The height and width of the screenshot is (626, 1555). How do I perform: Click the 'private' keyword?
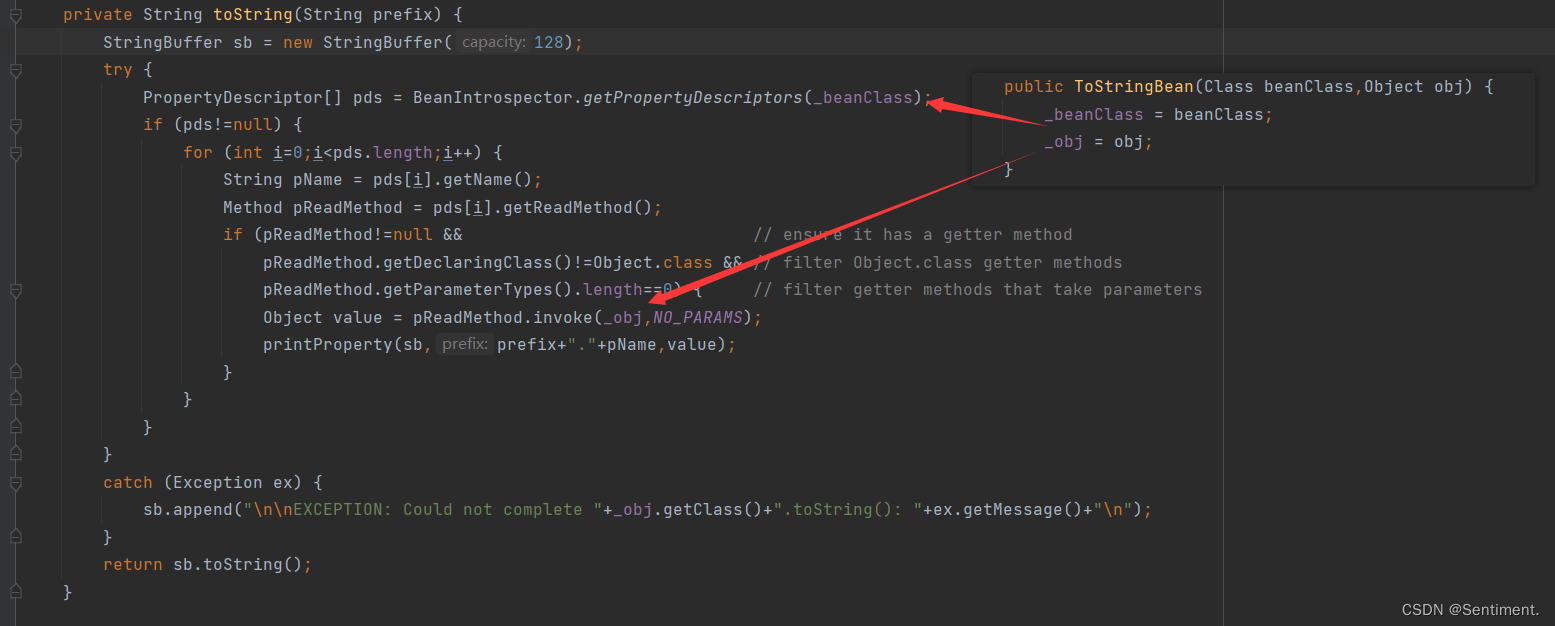pyautogui.click(x=98, y=15)
